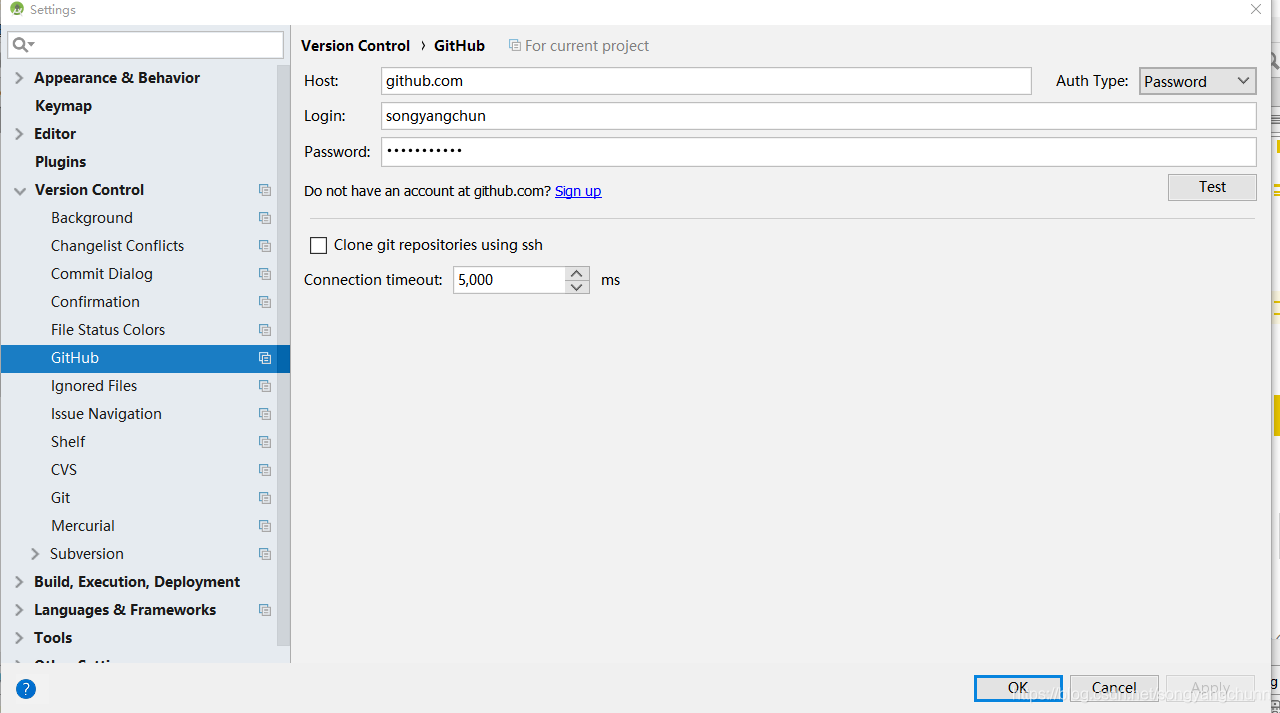The height and width of the screenshot is (713, 1280).
Task: Click the per-project icon beside Shelf
Action: click(265, 442)
